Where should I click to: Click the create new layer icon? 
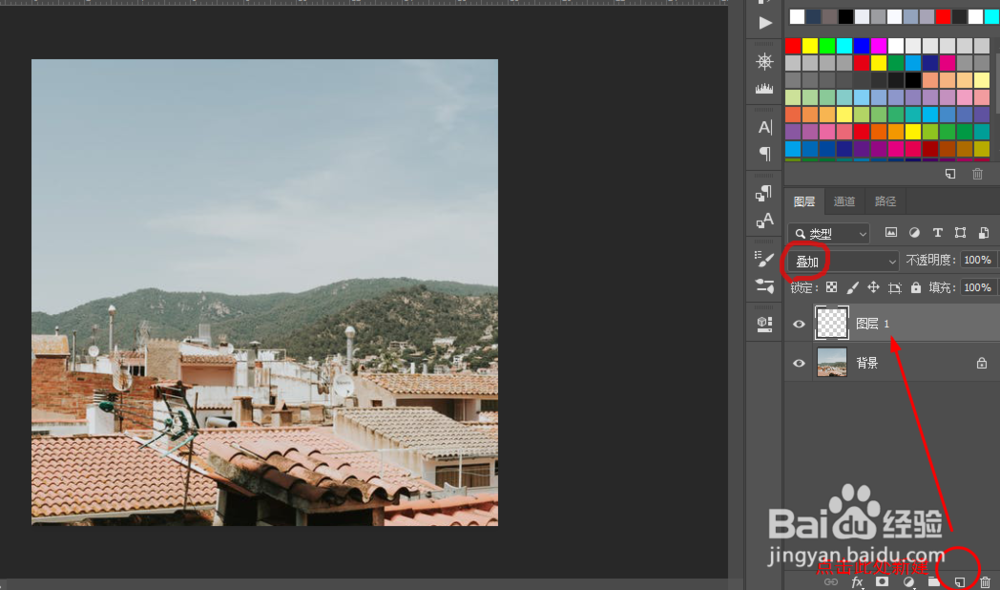coord(960,582)
